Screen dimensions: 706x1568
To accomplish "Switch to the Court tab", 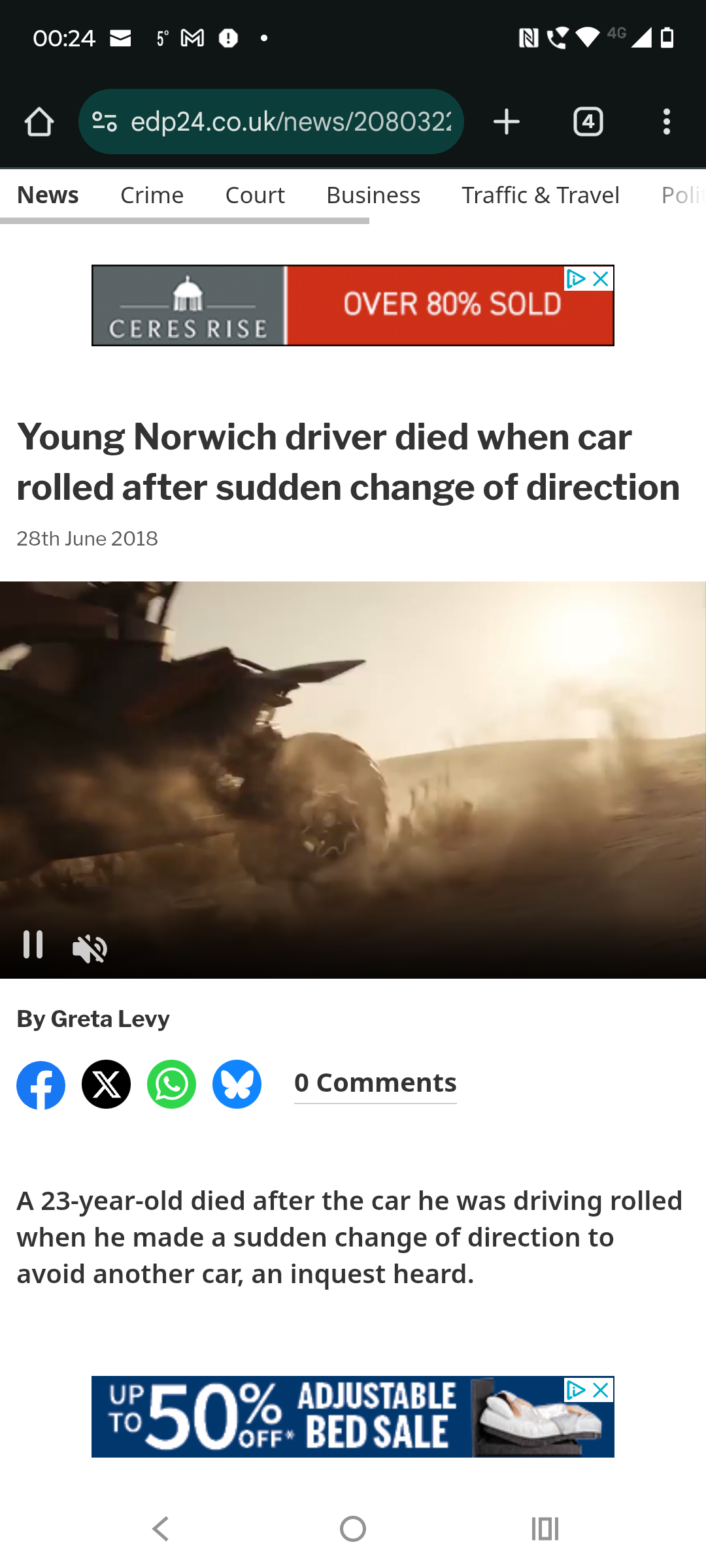I will coord(255,195).
